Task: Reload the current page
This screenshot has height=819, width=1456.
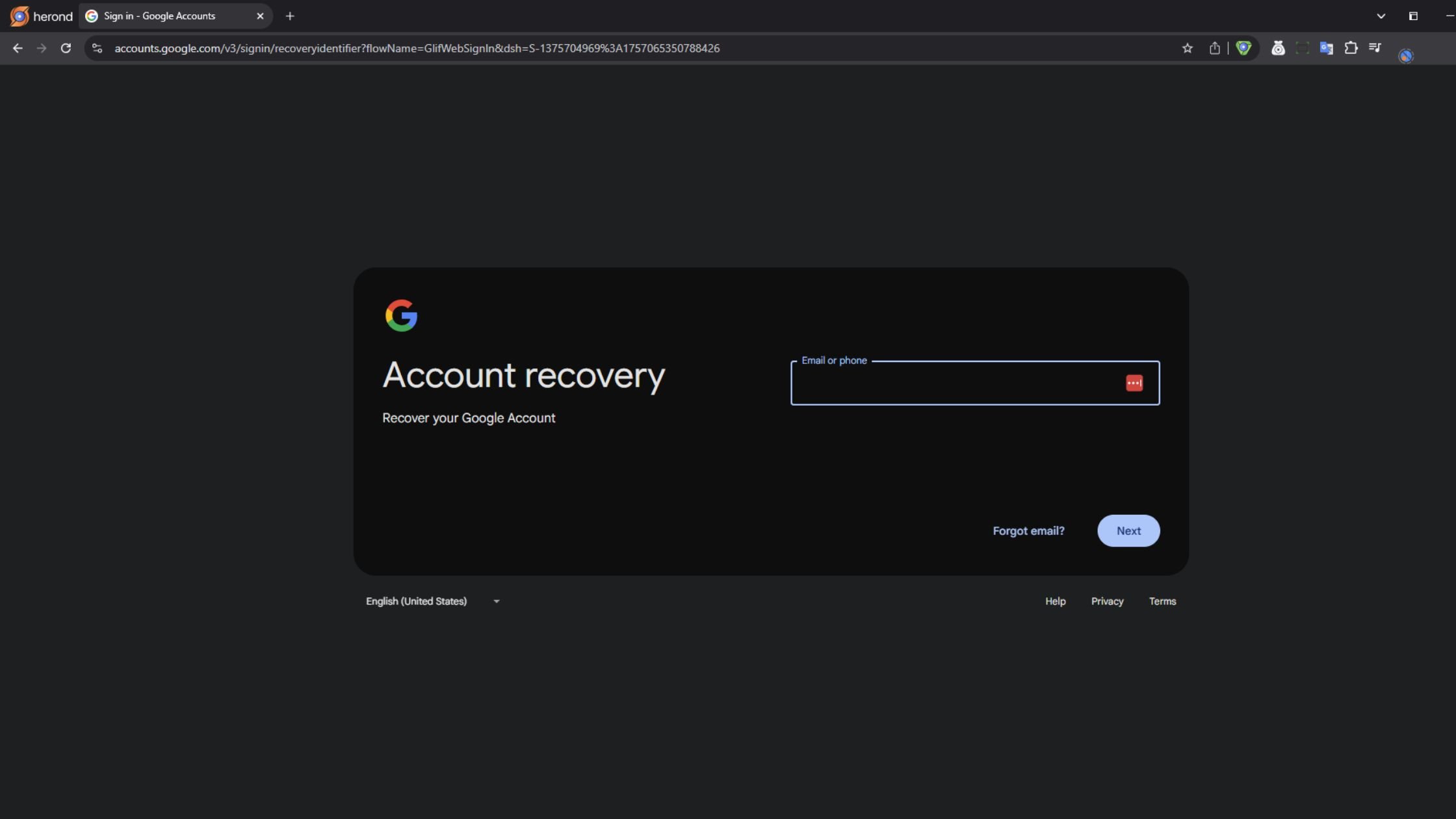Action: coord(66,48)
